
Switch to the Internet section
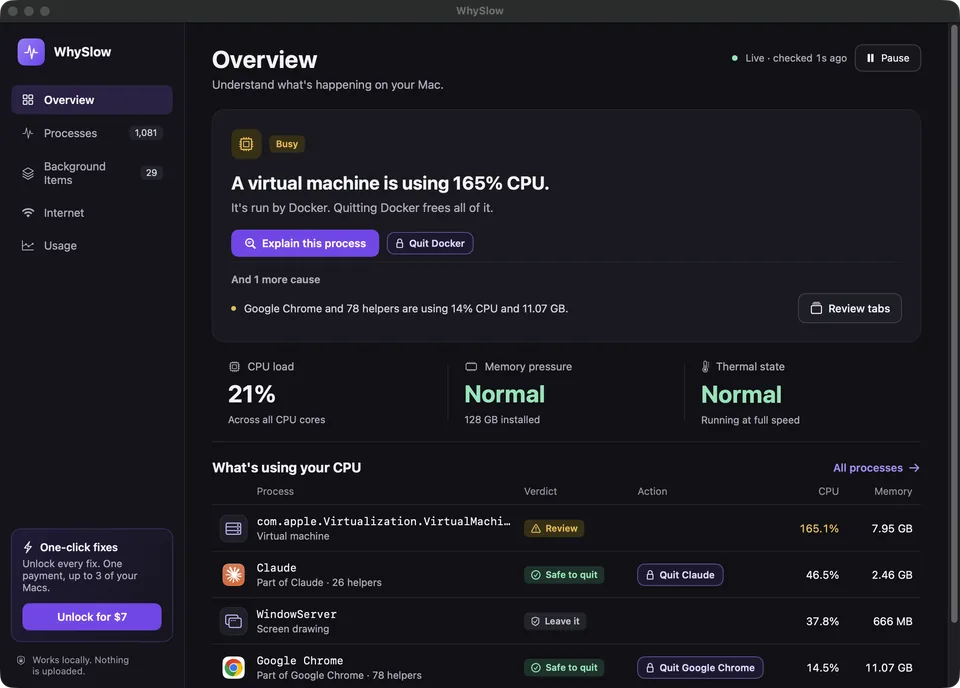92,213
